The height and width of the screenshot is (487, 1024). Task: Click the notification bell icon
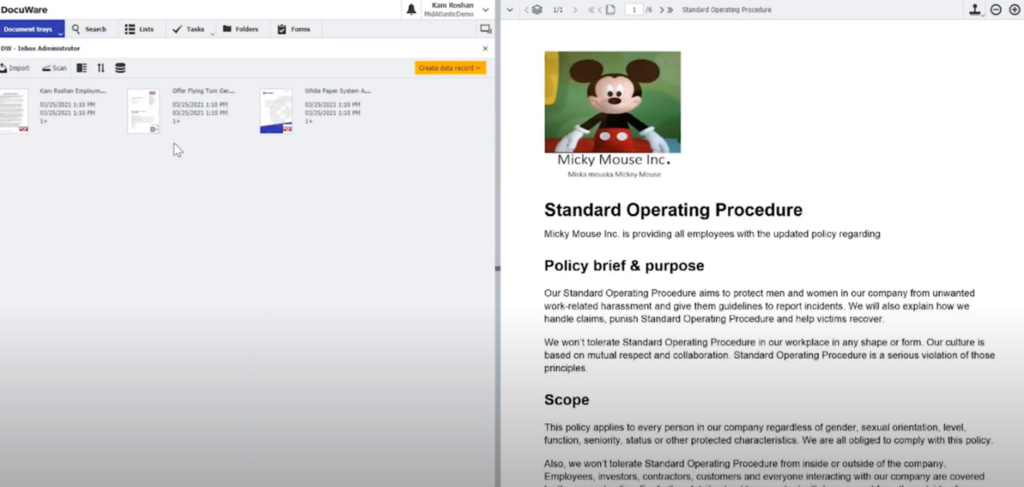(411, 9)
